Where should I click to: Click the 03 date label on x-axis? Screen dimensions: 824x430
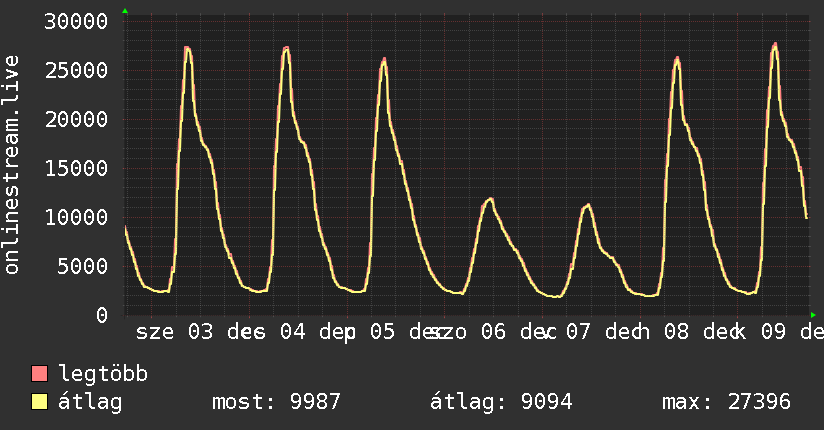click(x=201, y=332)
